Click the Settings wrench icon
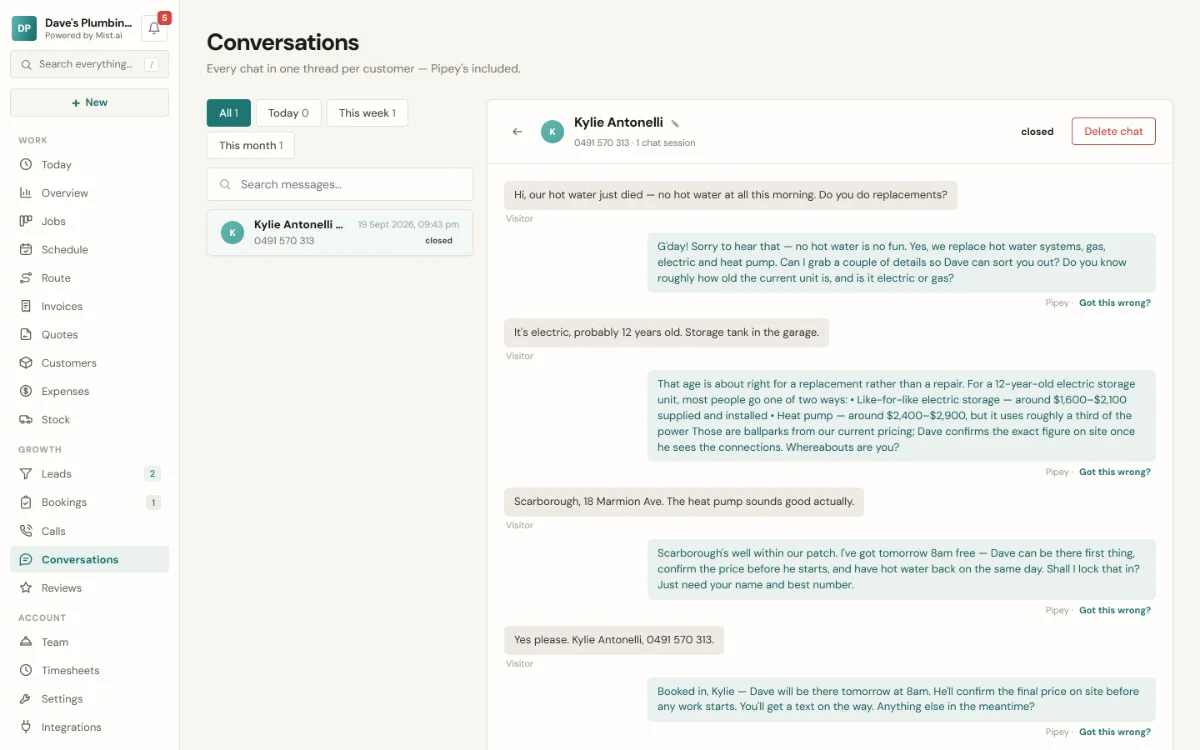The image size is (1200, 750). pos(26,699)
